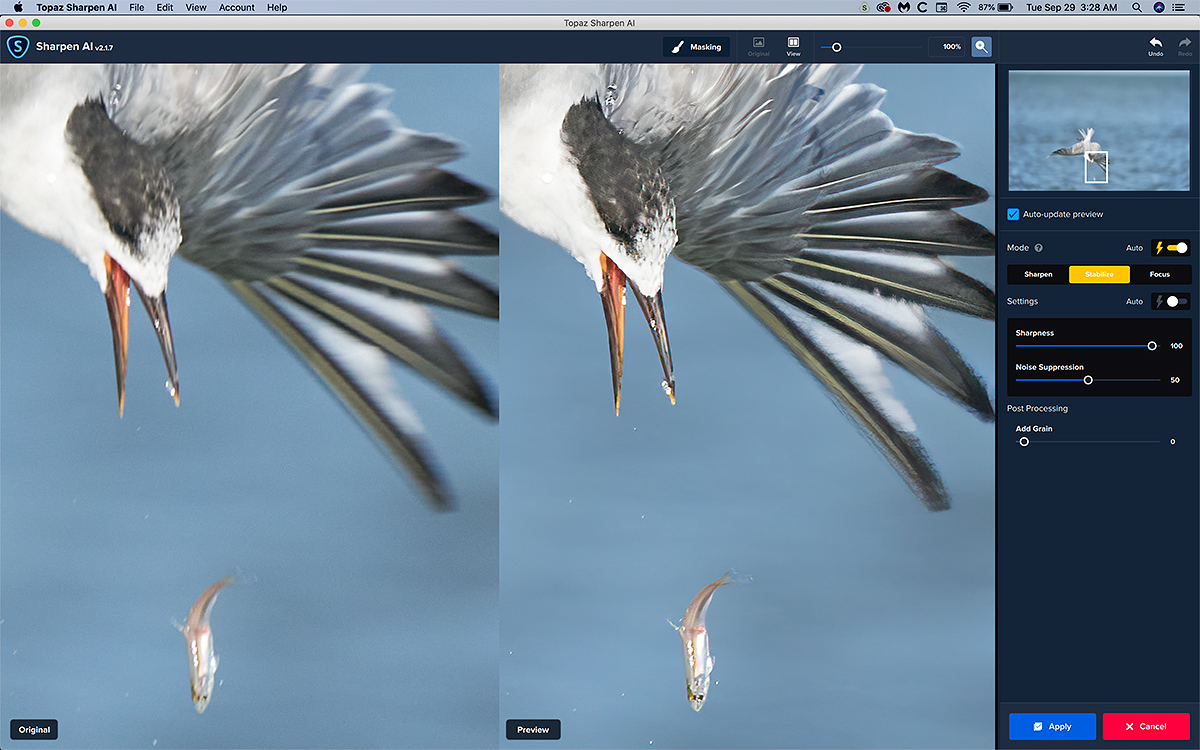This screenshot has width=1200, height=750.
Task: Click the Sharpness value 100
Action: tap(1176, 346)
